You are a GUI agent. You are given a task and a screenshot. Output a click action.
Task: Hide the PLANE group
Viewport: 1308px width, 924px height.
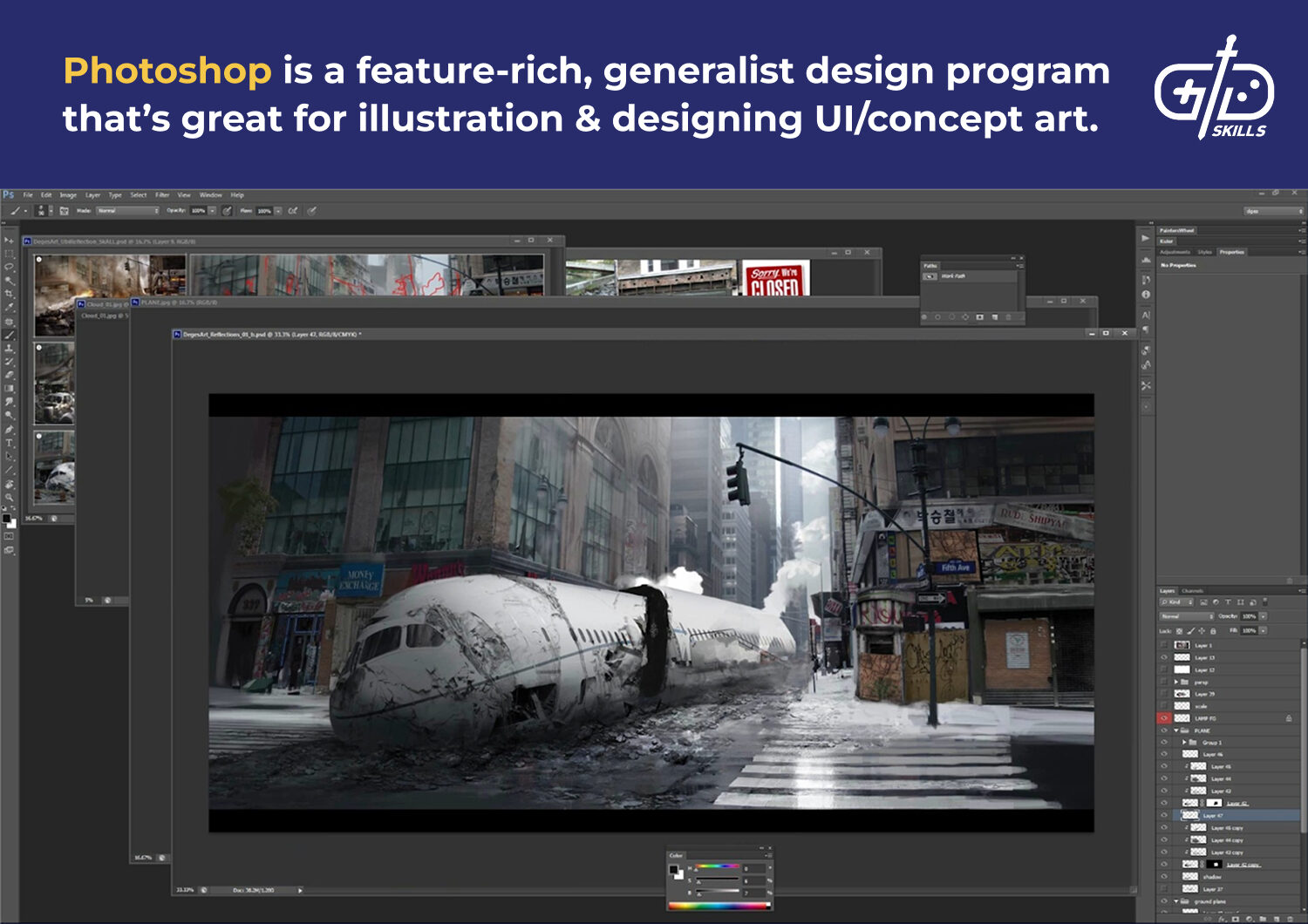(x=1163, y=730)
